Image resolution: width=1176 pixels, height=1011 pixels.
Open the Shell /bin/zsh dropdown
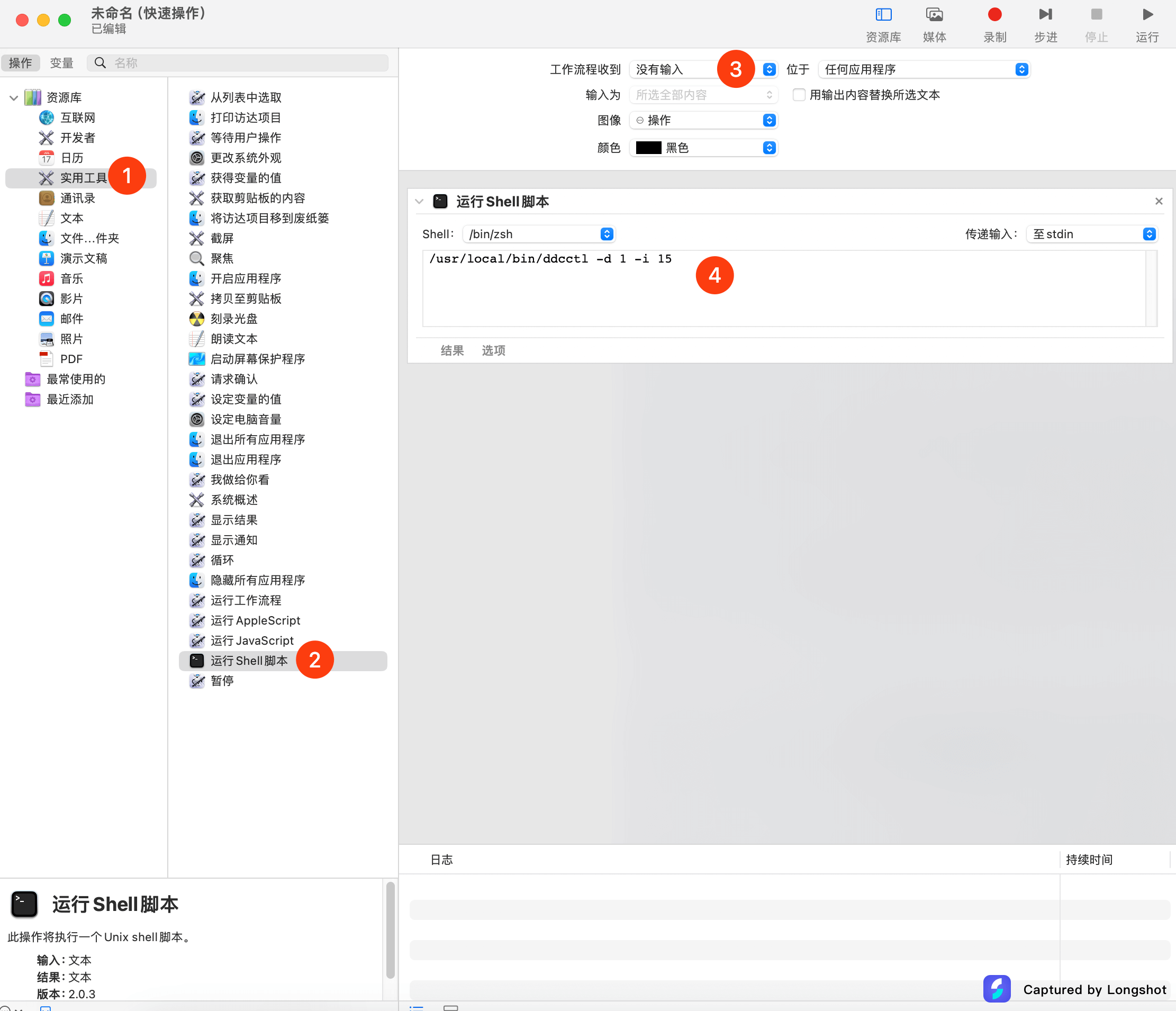click(539, 234)
